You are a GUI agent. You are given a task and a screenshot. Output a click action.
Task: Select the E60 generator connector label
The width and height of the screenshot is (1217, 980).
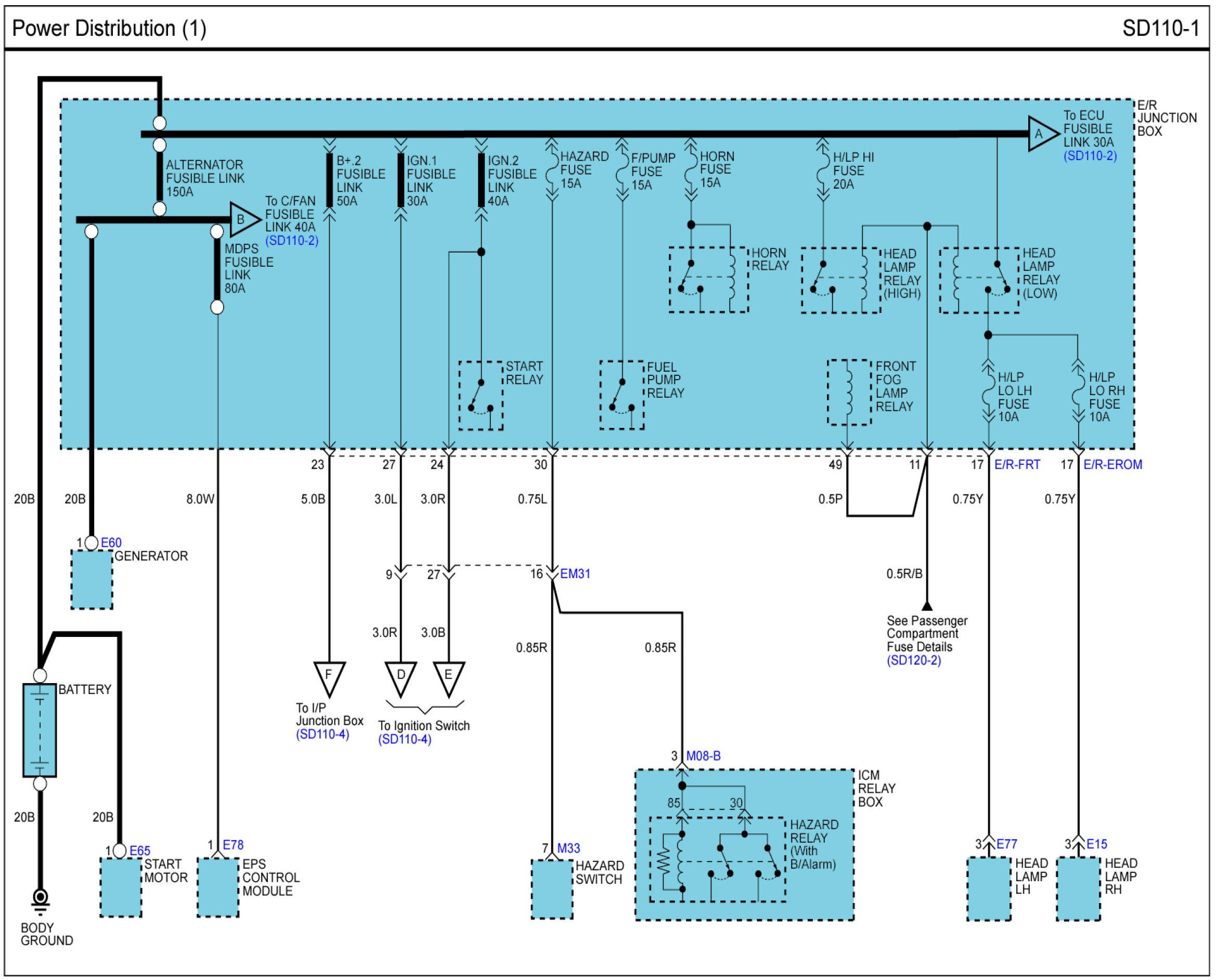point(111,542)
